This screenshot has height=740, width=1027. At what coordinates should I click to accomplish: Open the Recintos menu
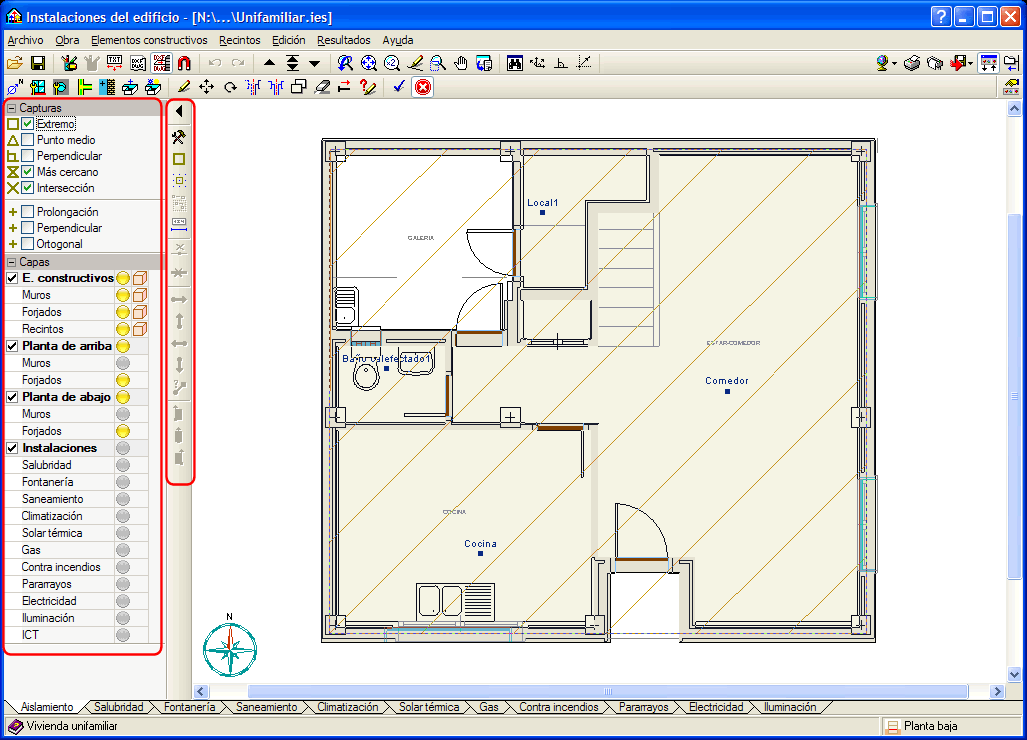[240, 41]
